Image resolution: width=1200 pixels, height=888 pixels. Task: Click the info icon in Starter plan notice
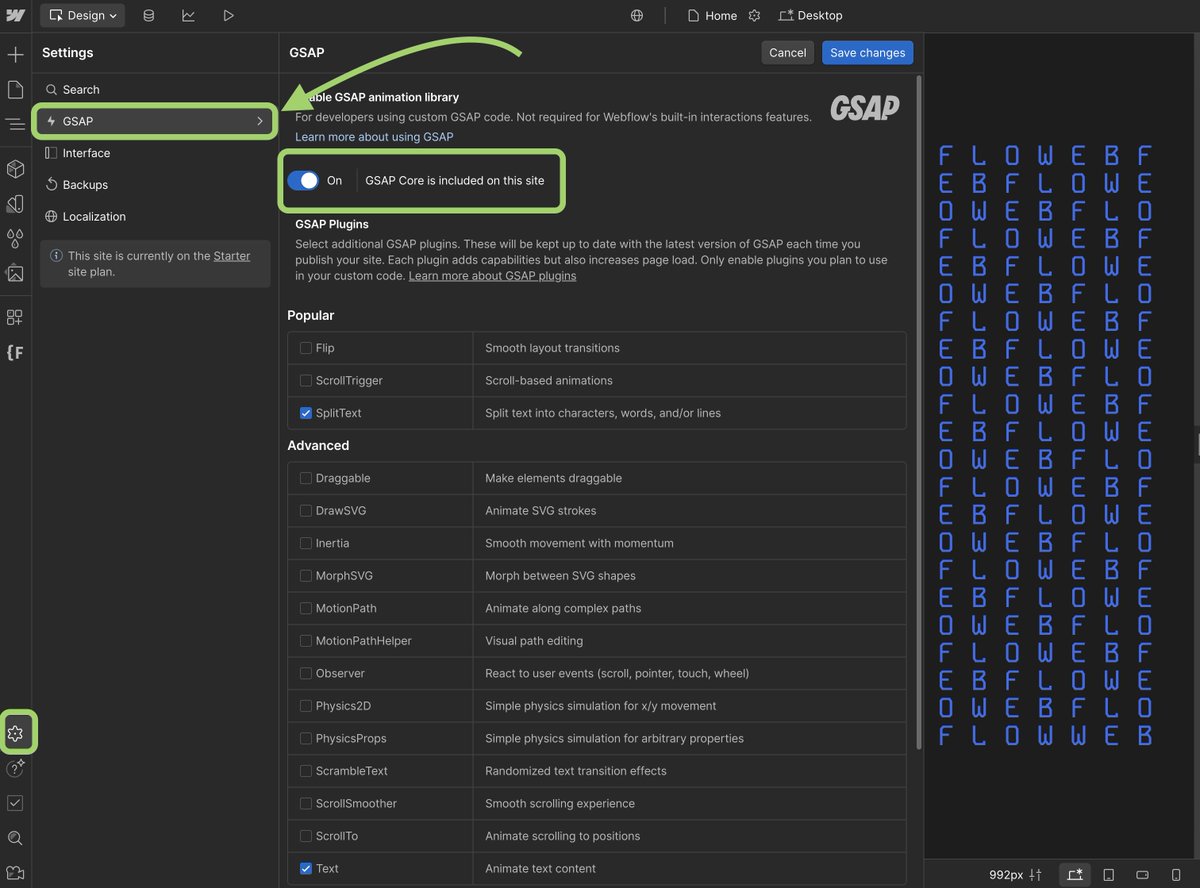click(x=56, y=256)
